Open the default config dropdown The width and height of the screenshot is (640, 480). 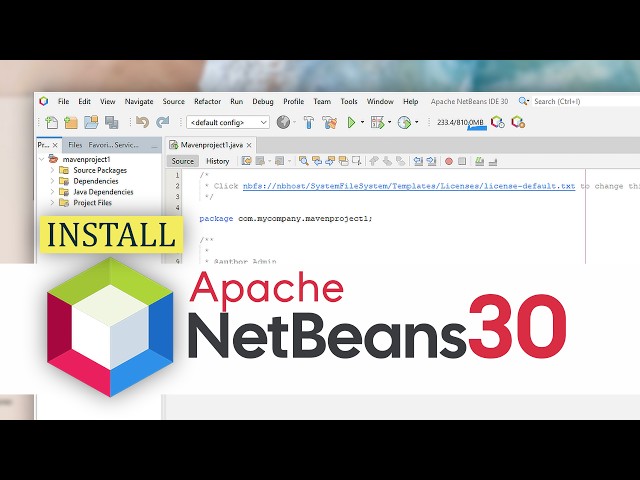point(228,122)
